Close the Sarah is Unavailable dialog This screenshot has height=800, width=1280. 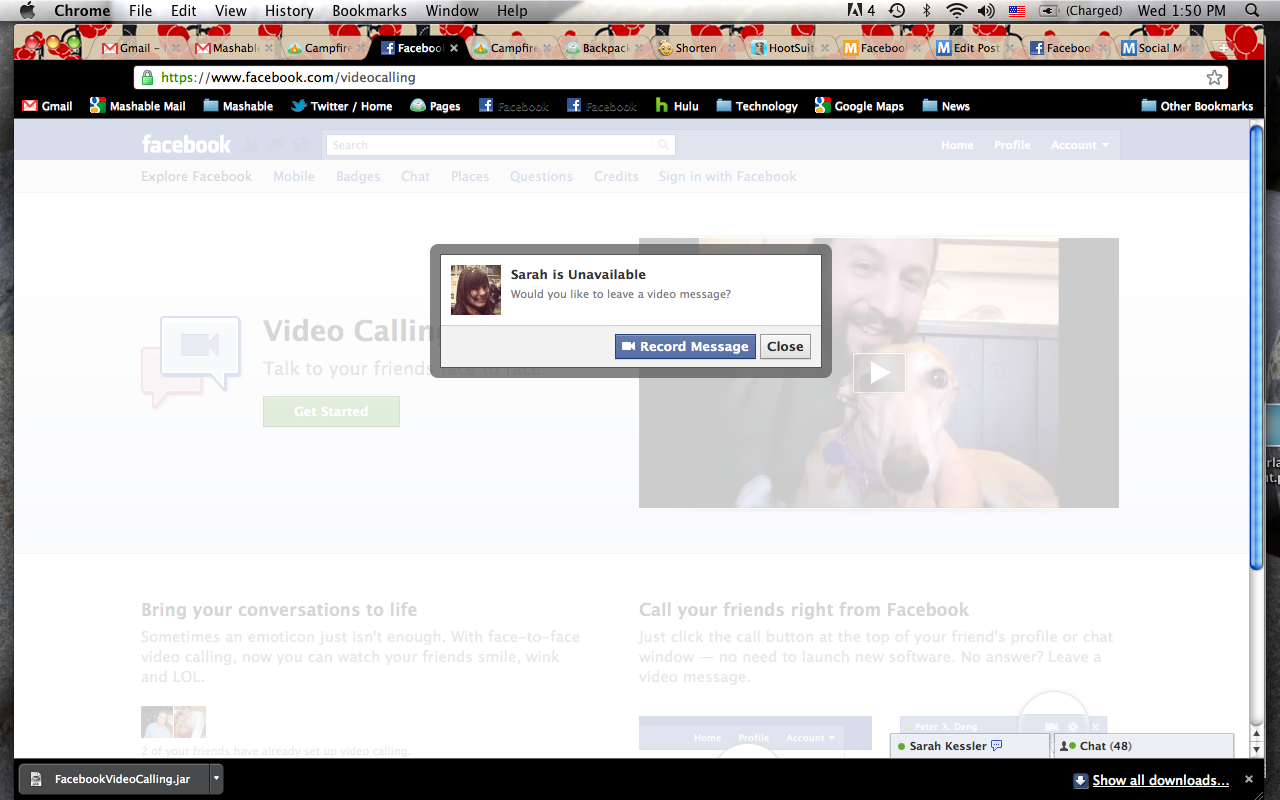pos(785,346)
